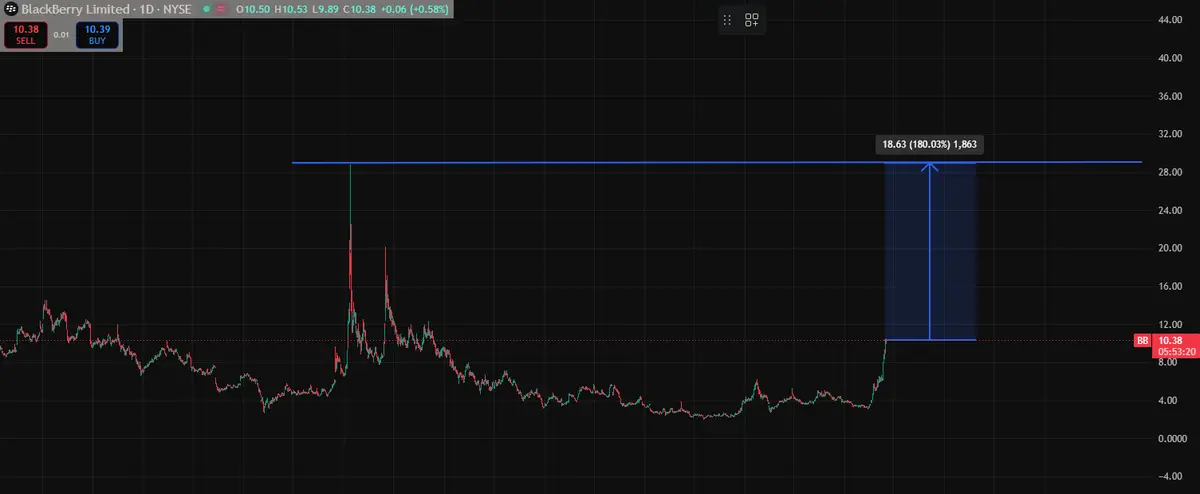Click the add layout grid icon
Image resolution: width=1200 pixels, height=494 pixels.
coord(752,20)
